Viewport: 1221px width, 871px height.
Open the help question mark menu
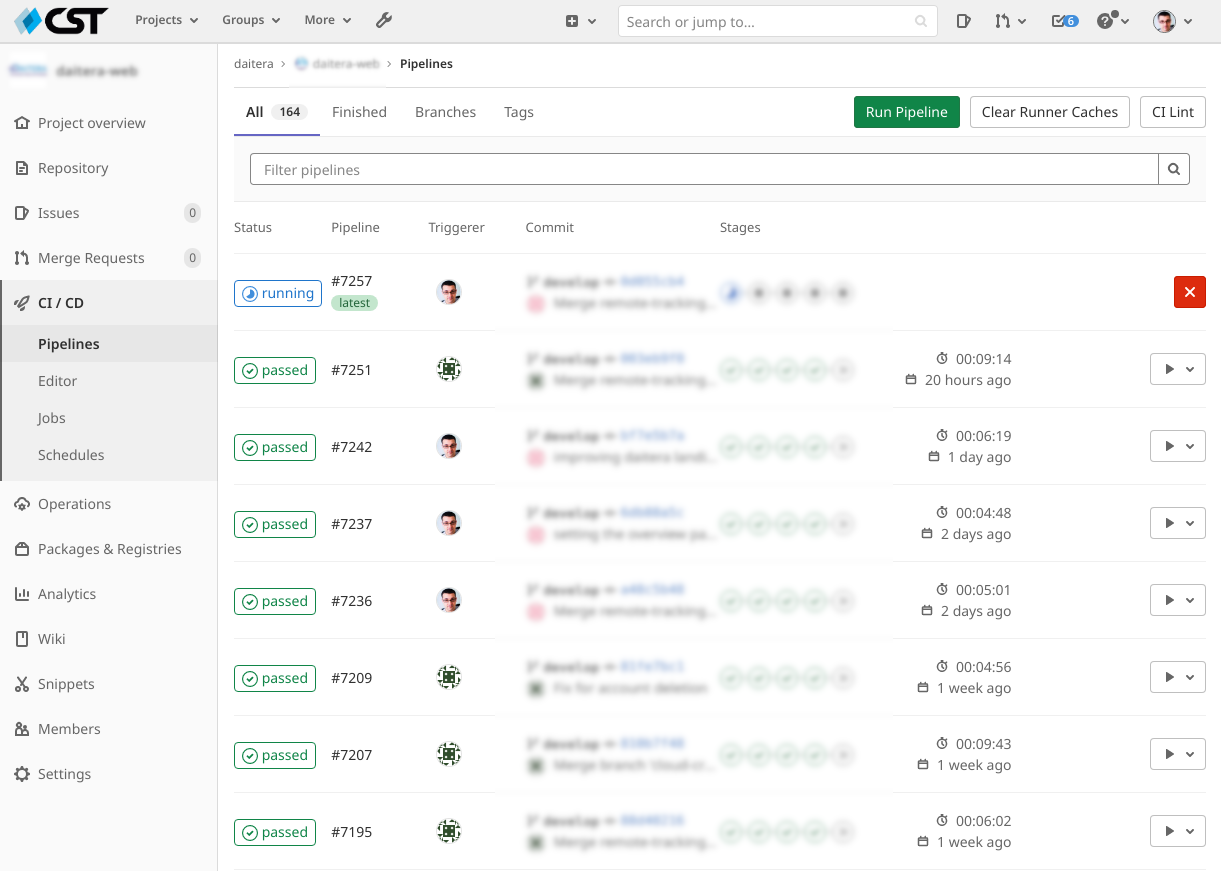[x=1113, y=21]
